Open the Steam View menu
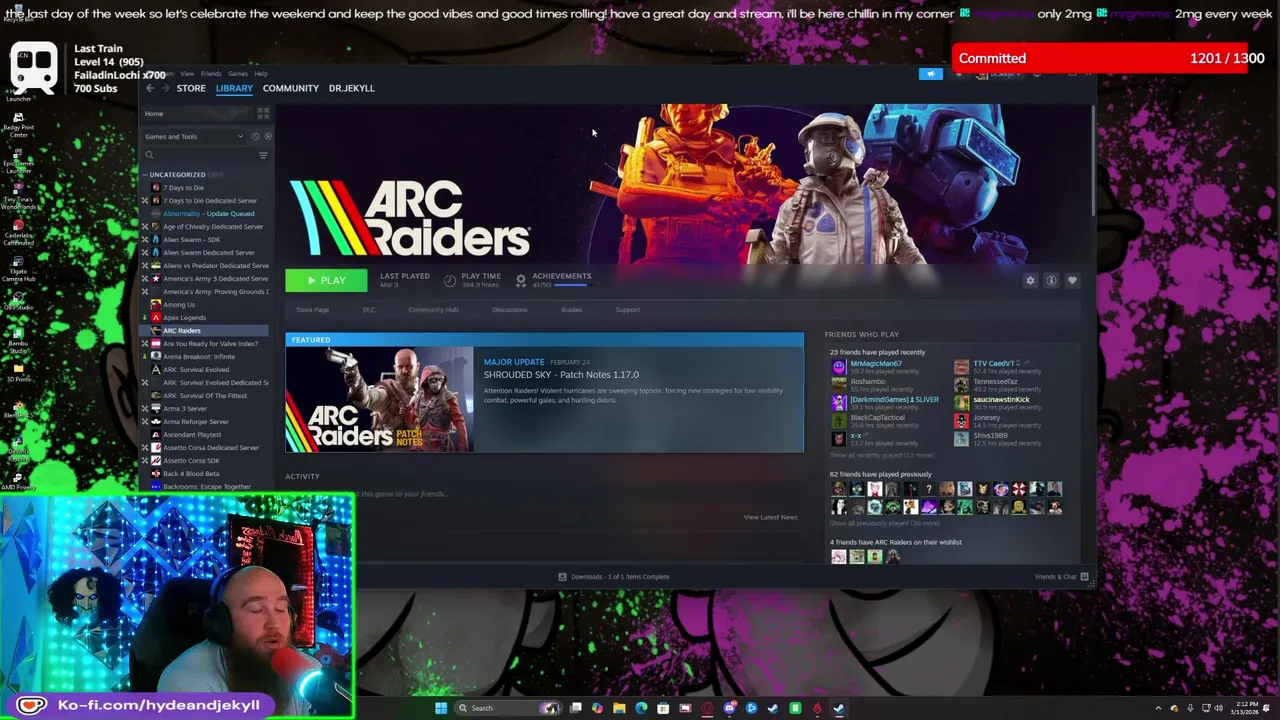The width and height of the screenshot is (1280, 720). (x=187, y=74)
